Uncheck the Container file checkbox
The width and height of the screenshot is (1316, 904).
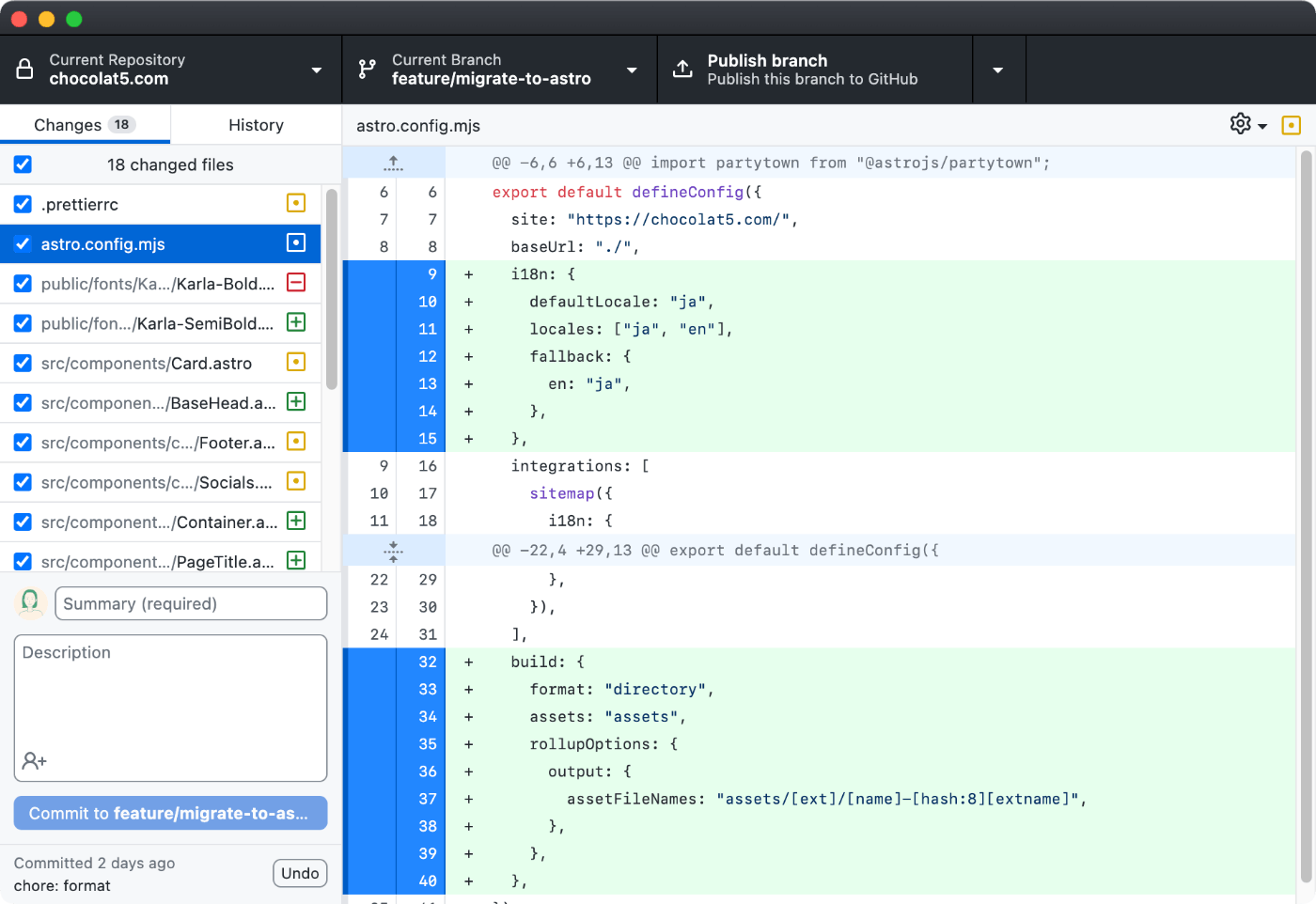point(23,522)
